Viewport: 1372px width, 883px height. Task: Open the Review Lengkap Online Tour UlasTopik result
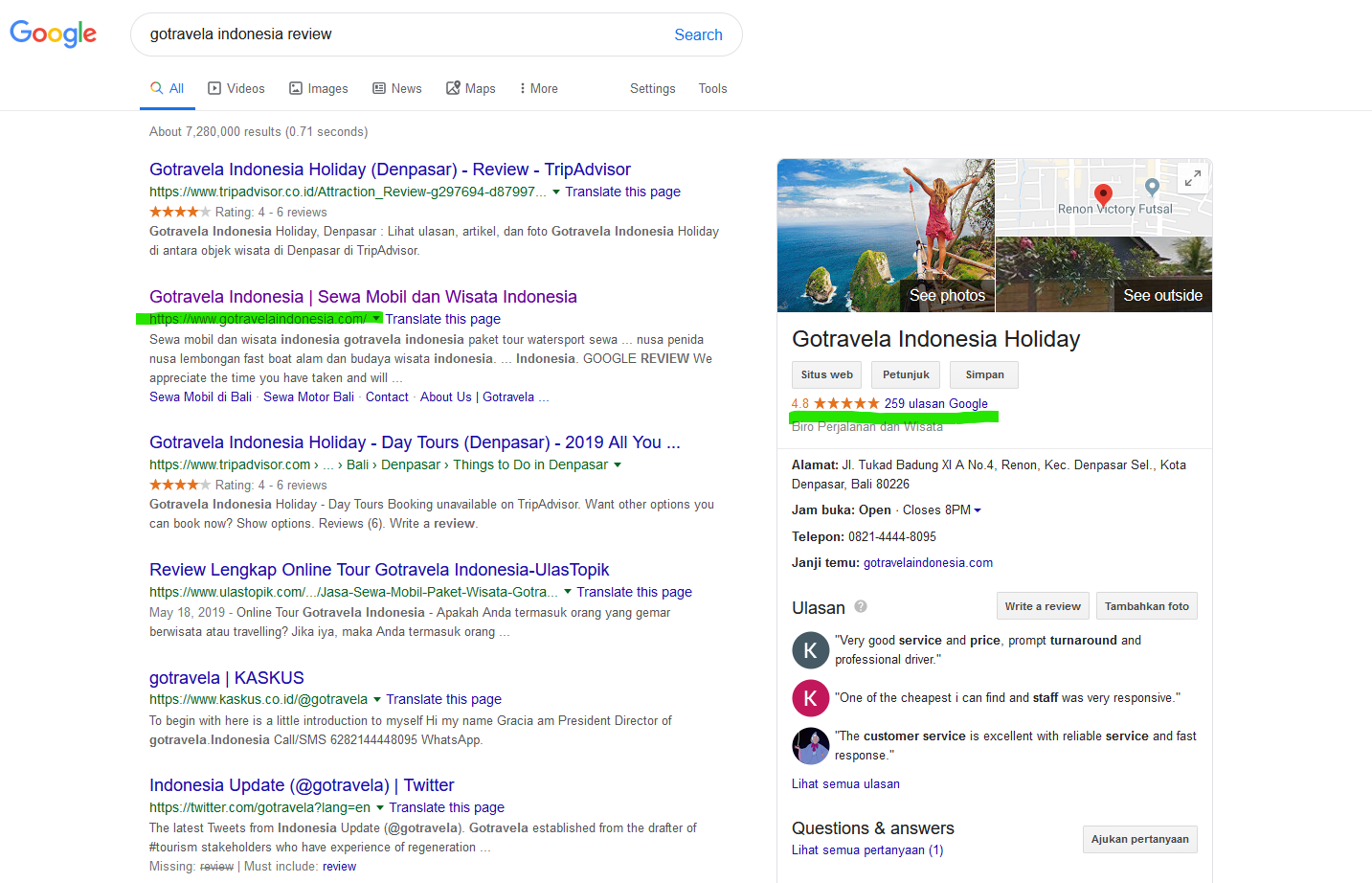click(379, 570)
